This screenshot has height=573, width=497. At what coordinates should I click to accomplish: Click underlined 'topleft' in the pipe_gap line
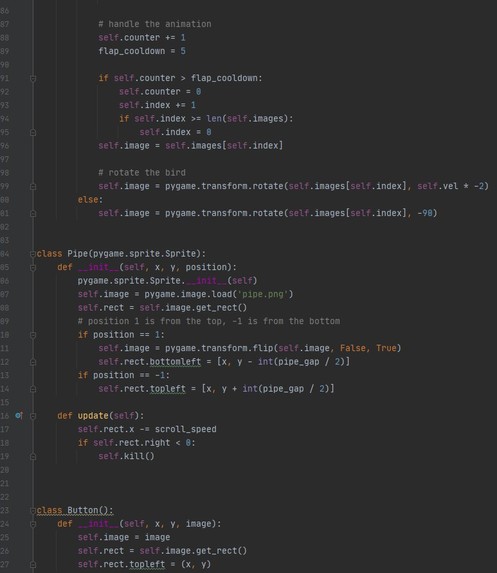click(167, 389)
